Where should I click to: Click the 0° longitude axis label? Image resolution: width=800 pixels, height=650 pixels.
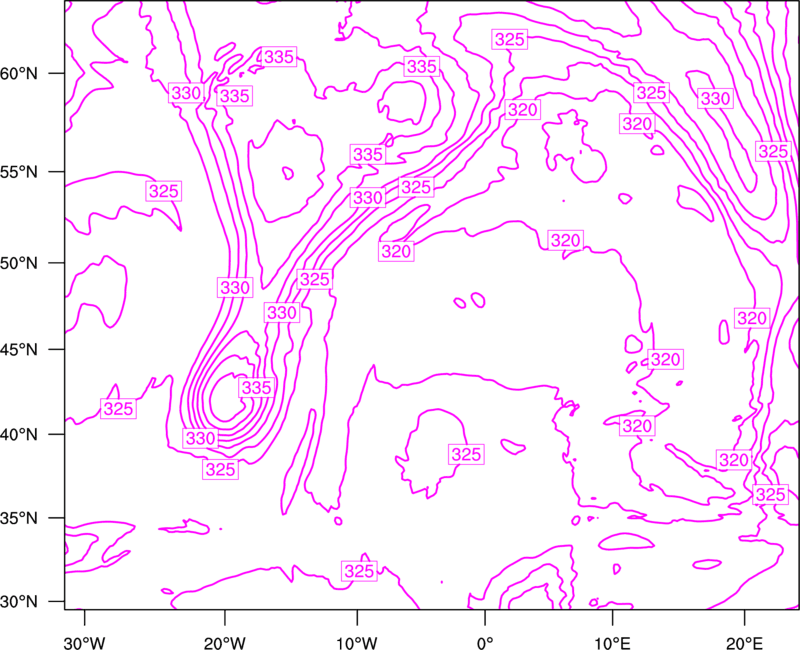(x=485, y=643)
